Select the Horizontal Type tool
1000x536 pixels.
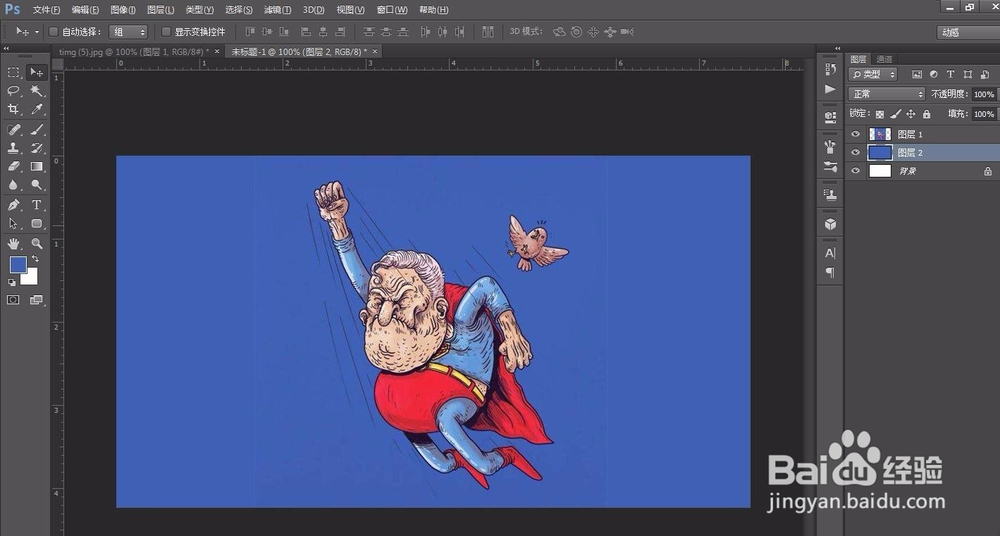tap(37, 205)
